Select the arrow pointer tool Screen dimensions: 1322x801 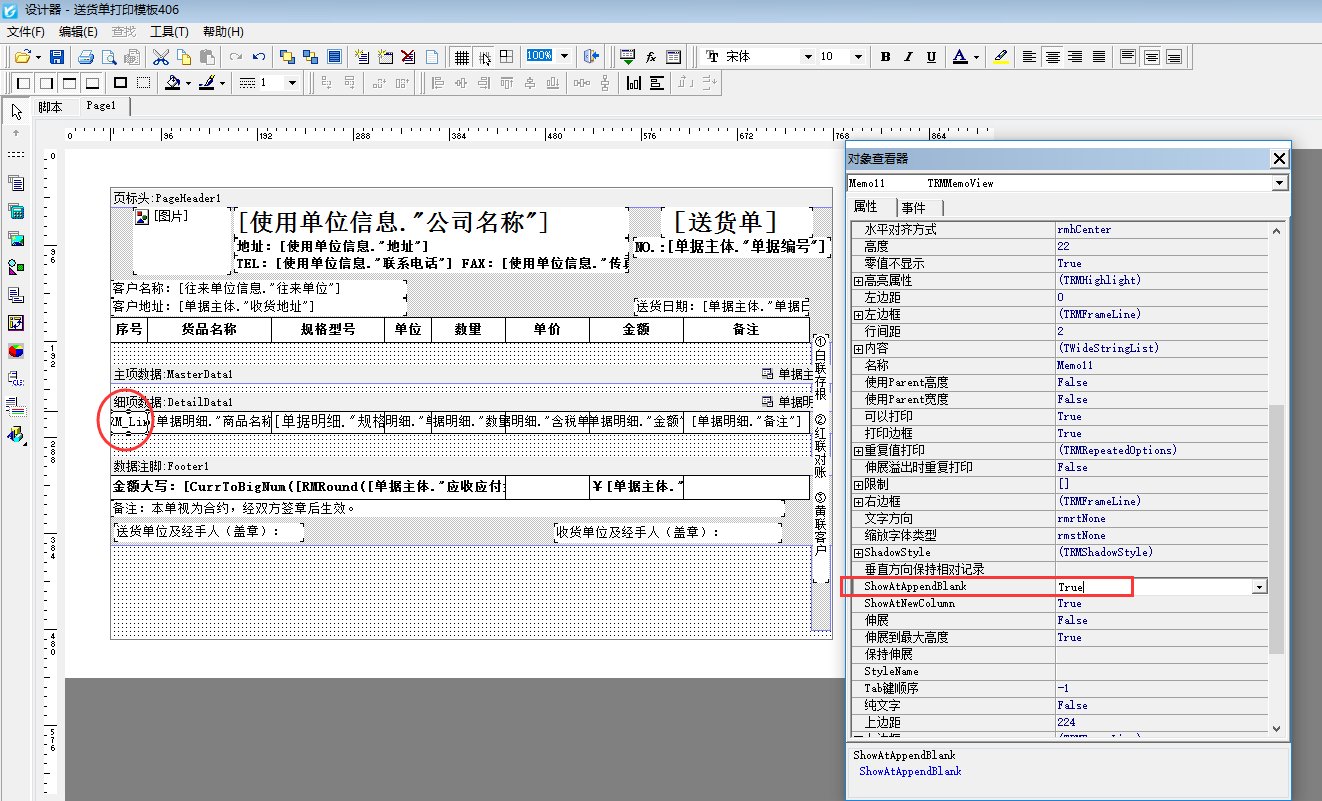(16, 111)
